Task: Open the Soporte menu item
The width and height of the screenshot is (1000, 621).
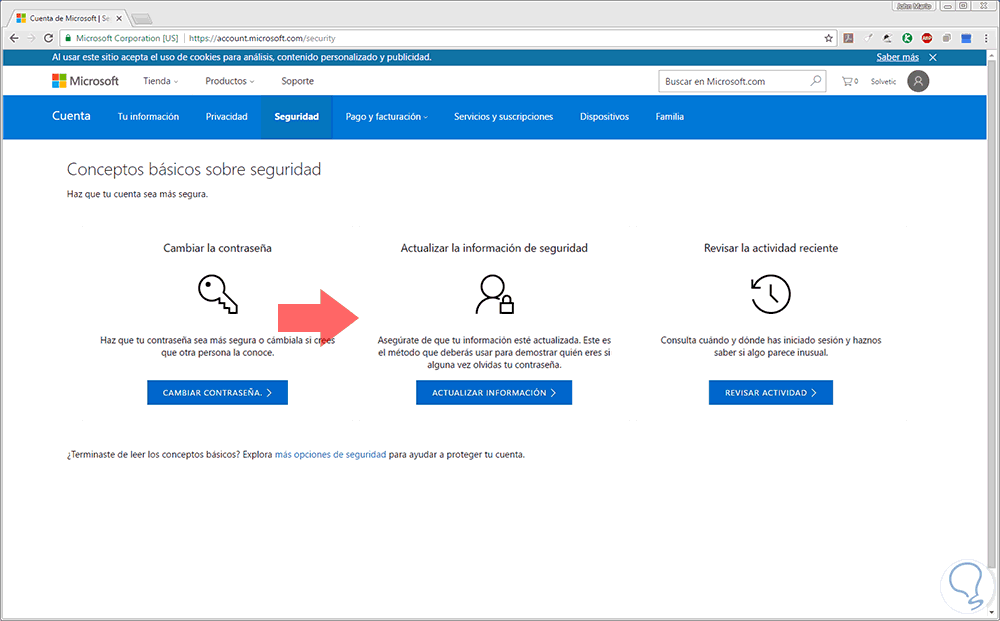Action: pos(297,81)
